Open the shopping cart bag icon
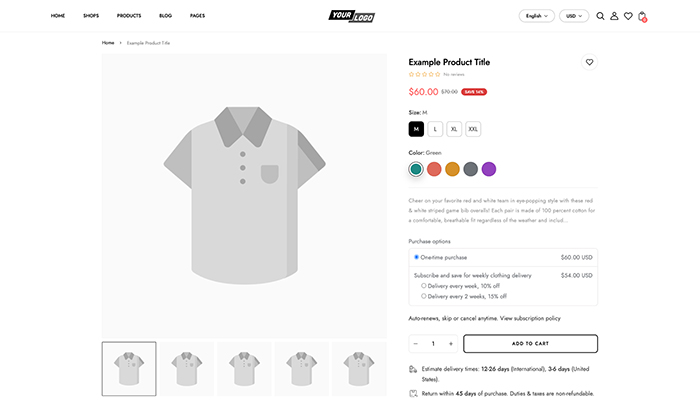The image size is (700, 401). click(642, 16)
